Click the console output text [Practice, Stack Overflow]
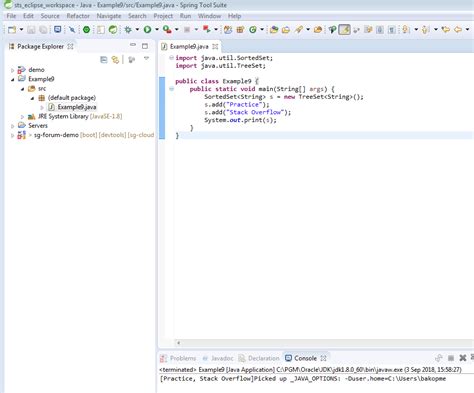Image resolution: width=474 pixels, height=393 pixels. pyautogui.click(x=207, y=379)
